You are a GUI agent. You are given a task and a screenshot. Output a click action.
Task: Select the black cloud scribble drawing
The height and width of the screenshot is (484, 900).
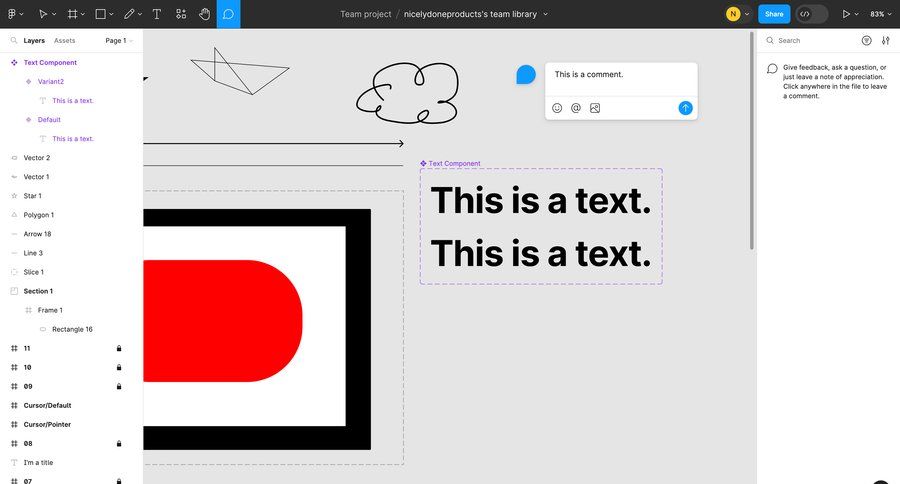point(408,93)
